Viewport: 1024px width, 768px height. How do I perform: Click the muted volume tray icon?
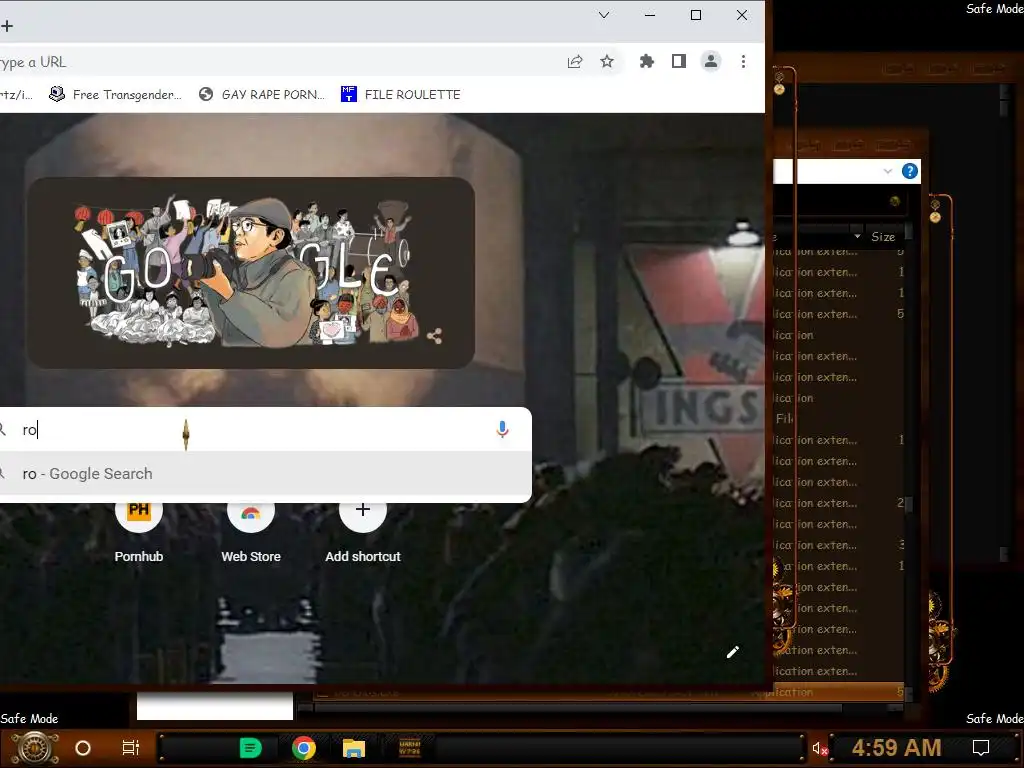coord(820,748)
